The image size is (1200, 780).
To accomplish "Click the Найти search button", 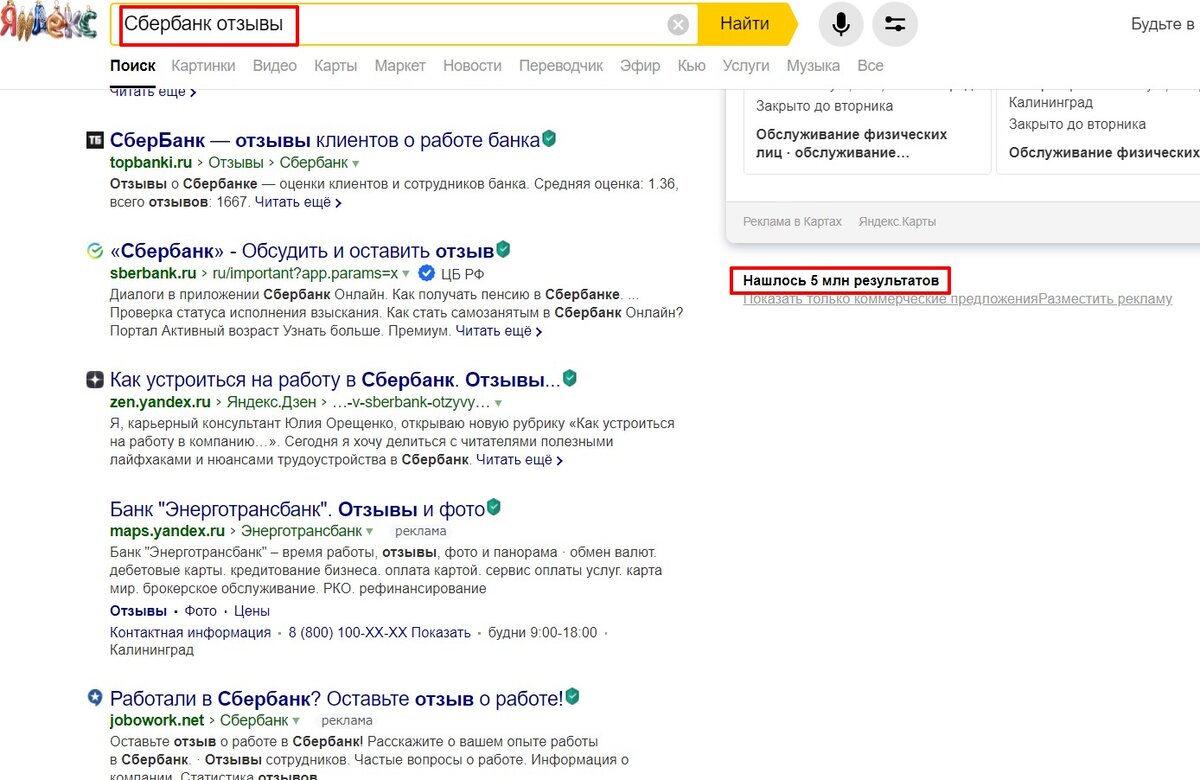I will point(745,24).
